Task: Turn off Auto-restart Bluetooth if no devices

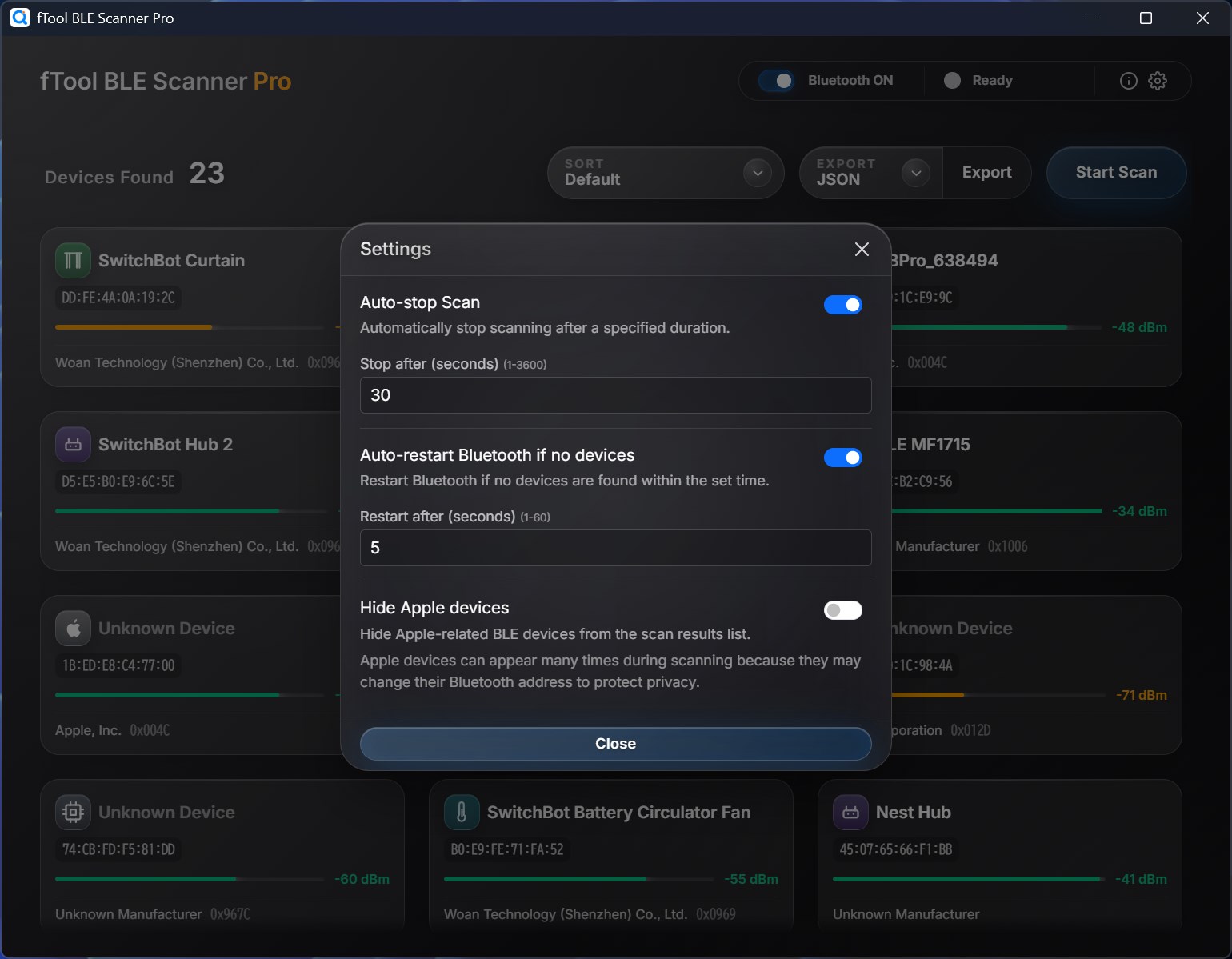Action: point(843,458)
